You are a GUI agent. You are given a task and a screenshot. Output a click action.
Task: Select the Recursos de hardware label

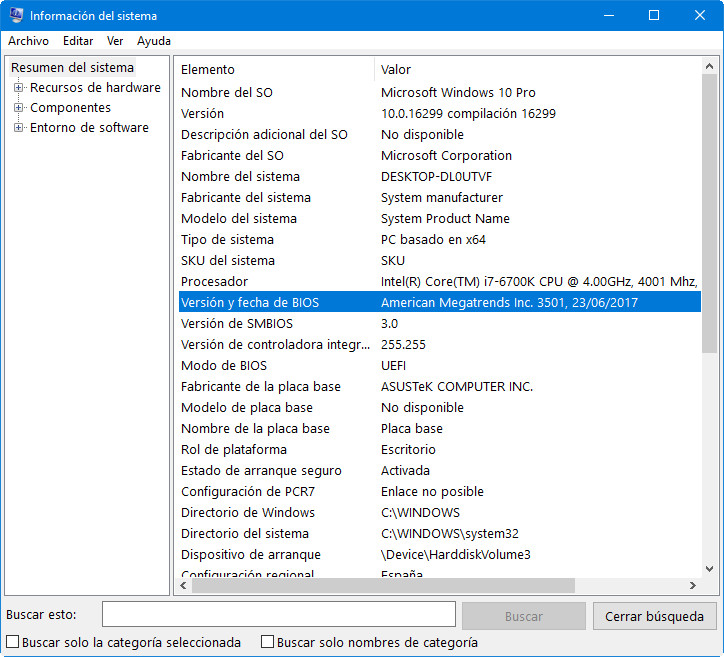[x=95, y=87]
